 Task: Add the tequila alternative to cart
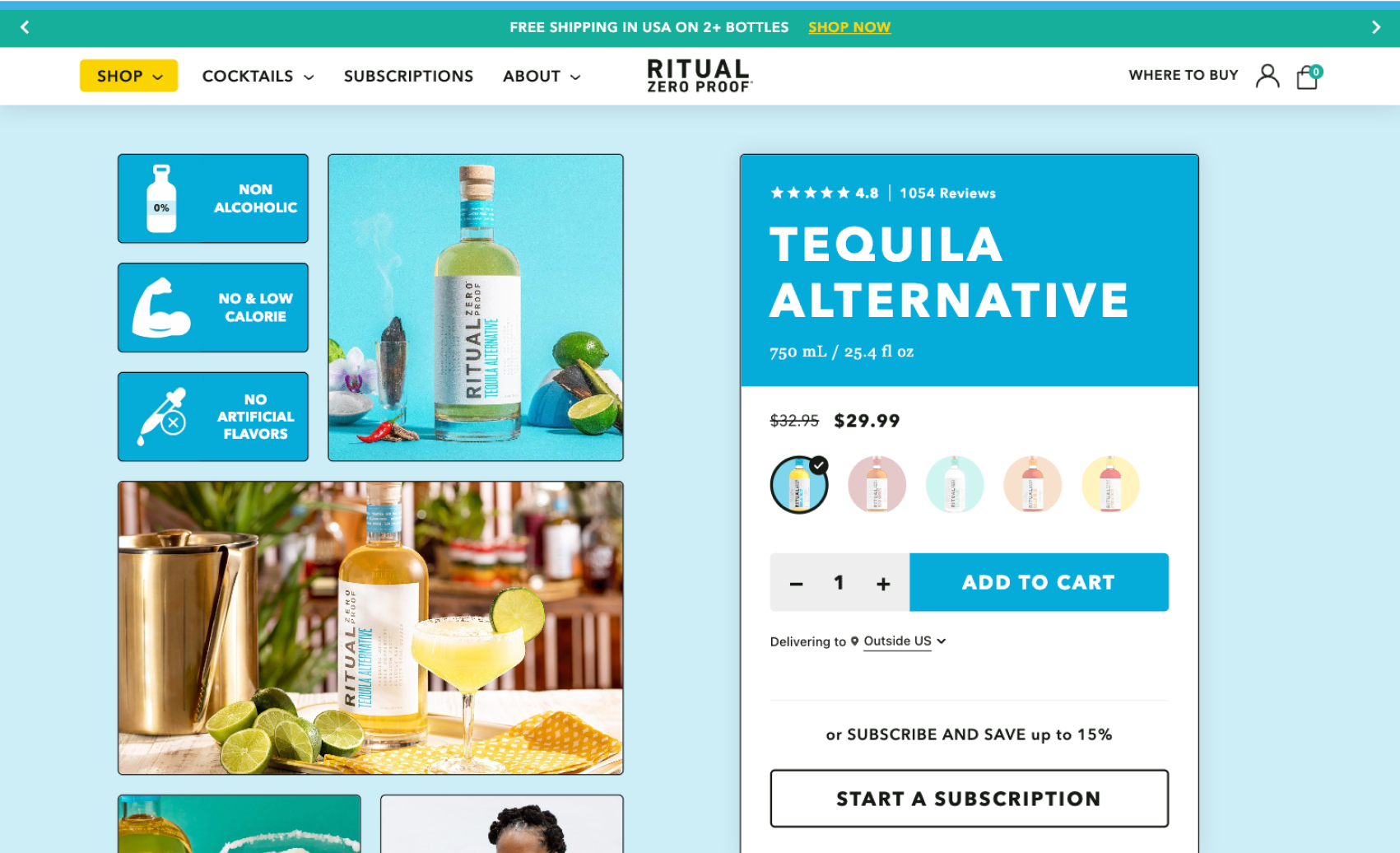1039,582
